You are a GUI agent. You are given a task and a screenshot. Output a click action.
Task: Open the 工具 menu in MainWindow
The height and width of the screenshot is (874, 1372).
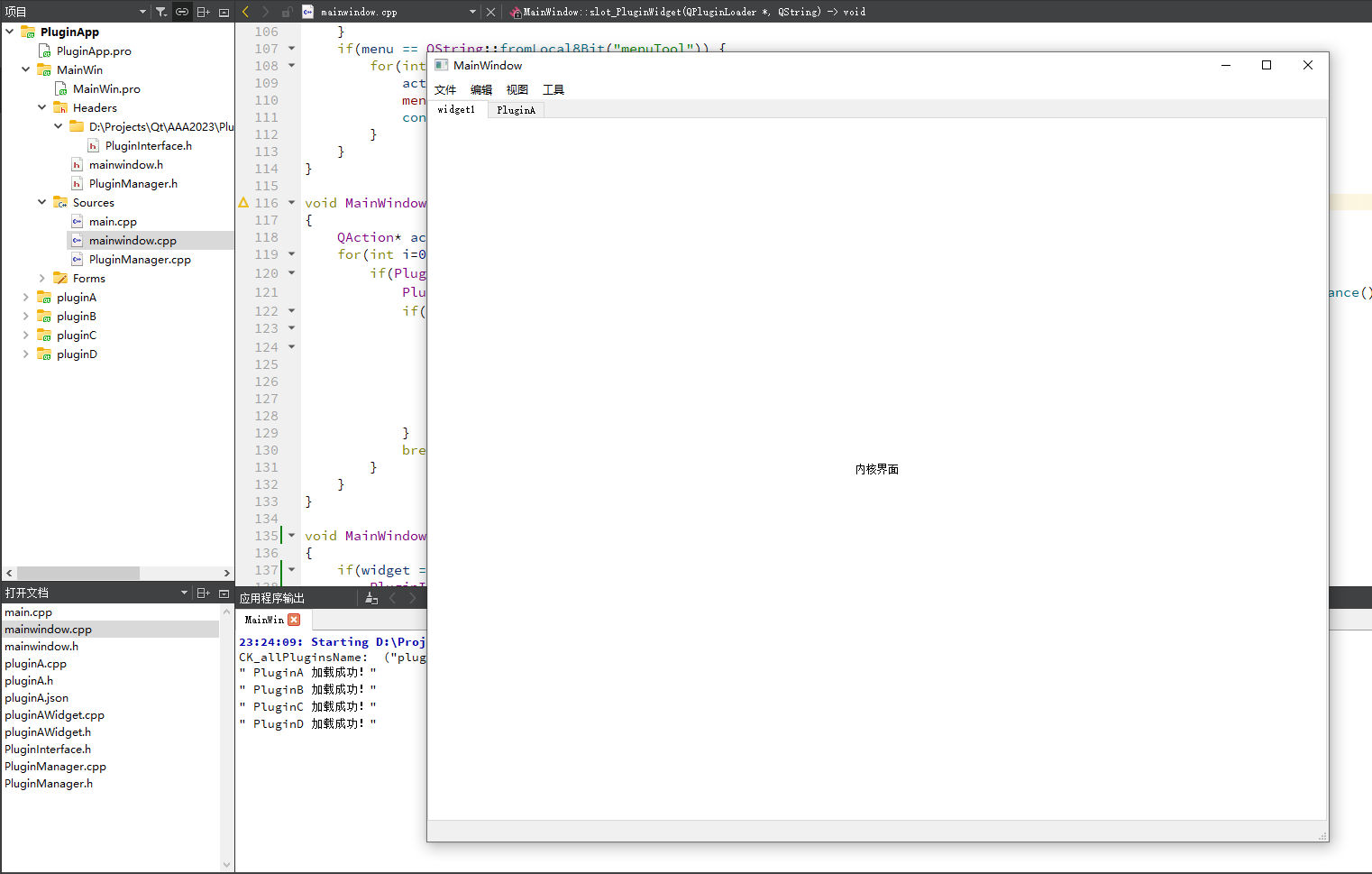click(x=553, y=89)
